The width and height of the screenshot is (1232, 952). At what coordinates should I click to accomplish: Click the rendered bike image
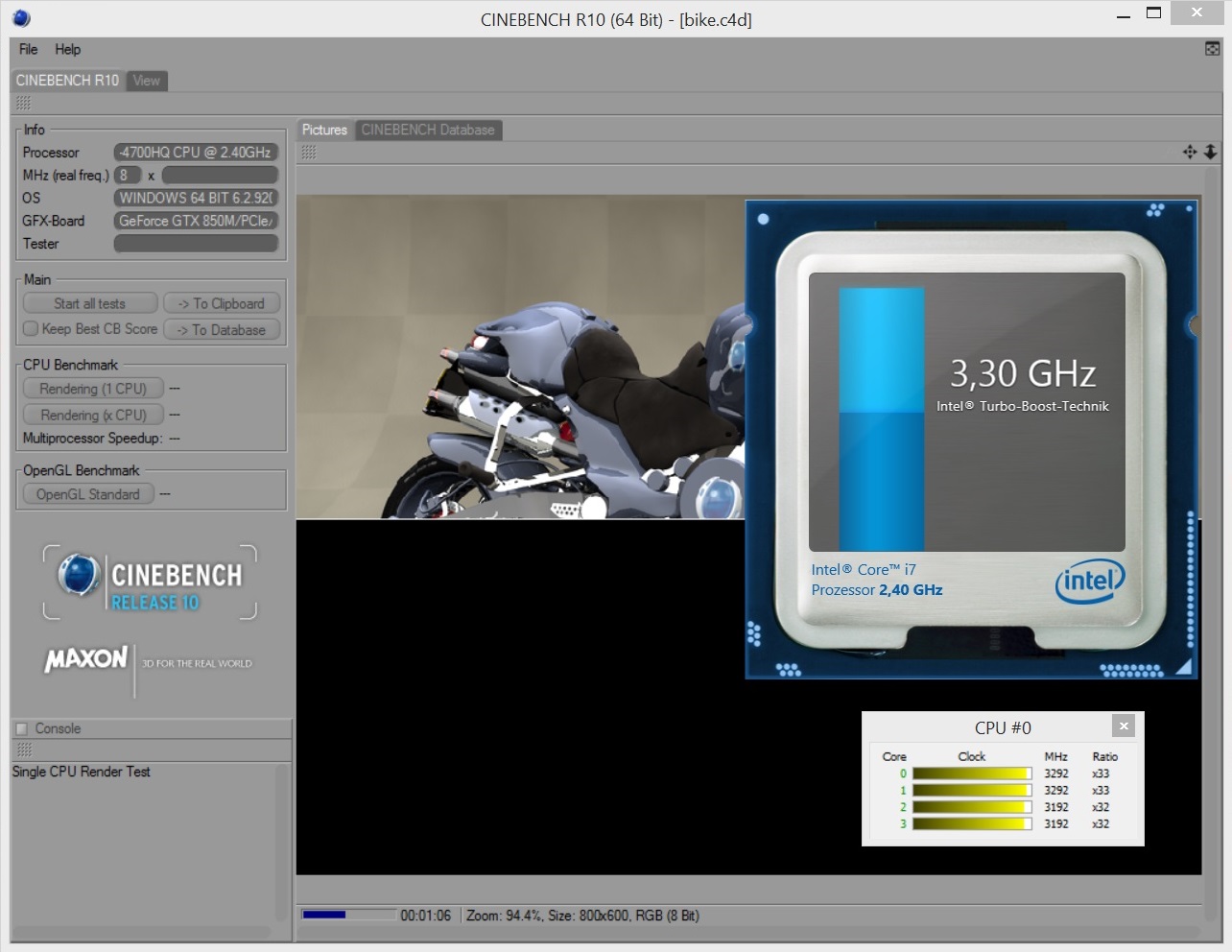521,357
